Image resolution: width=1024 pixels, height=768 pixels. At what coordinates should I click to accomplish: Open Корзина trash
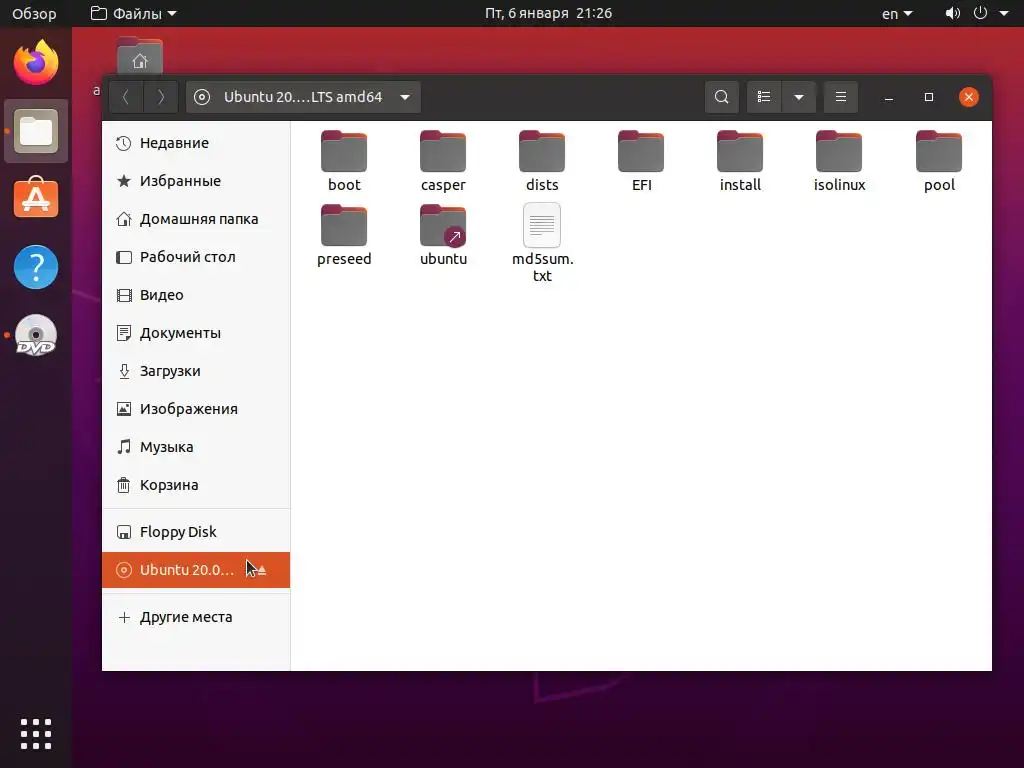[x=196, y=485]
